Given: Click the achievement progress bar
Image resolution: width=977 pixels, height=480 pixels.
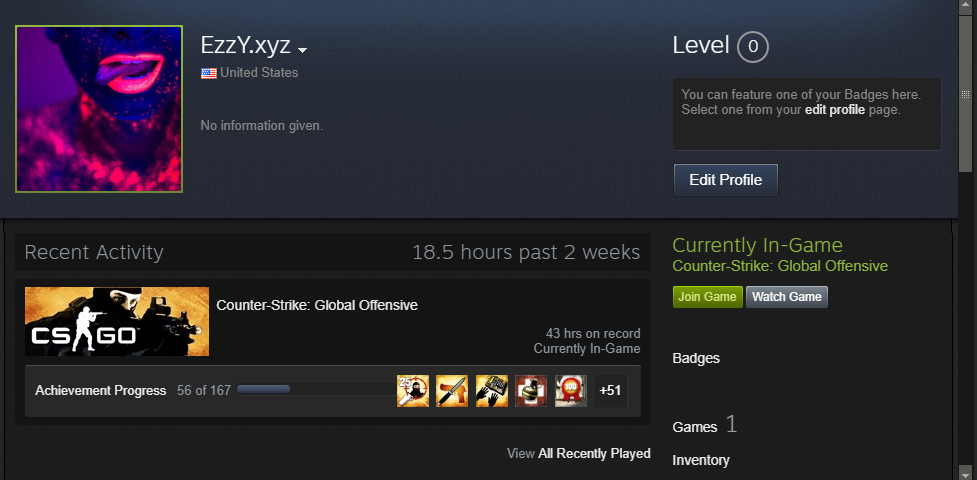Looking at the screenshot, I should tap(317, 390).
